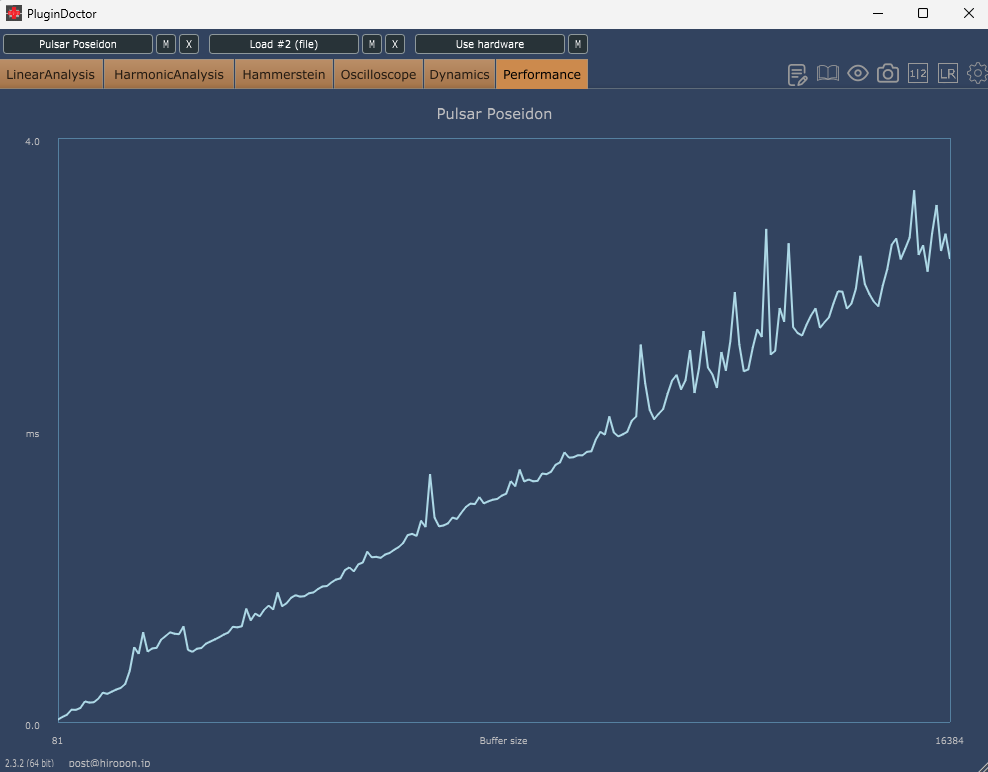Viewport: 988px width, 772px height.
Task: Minimize the PluginDoctor window
Action: point(877,13)
